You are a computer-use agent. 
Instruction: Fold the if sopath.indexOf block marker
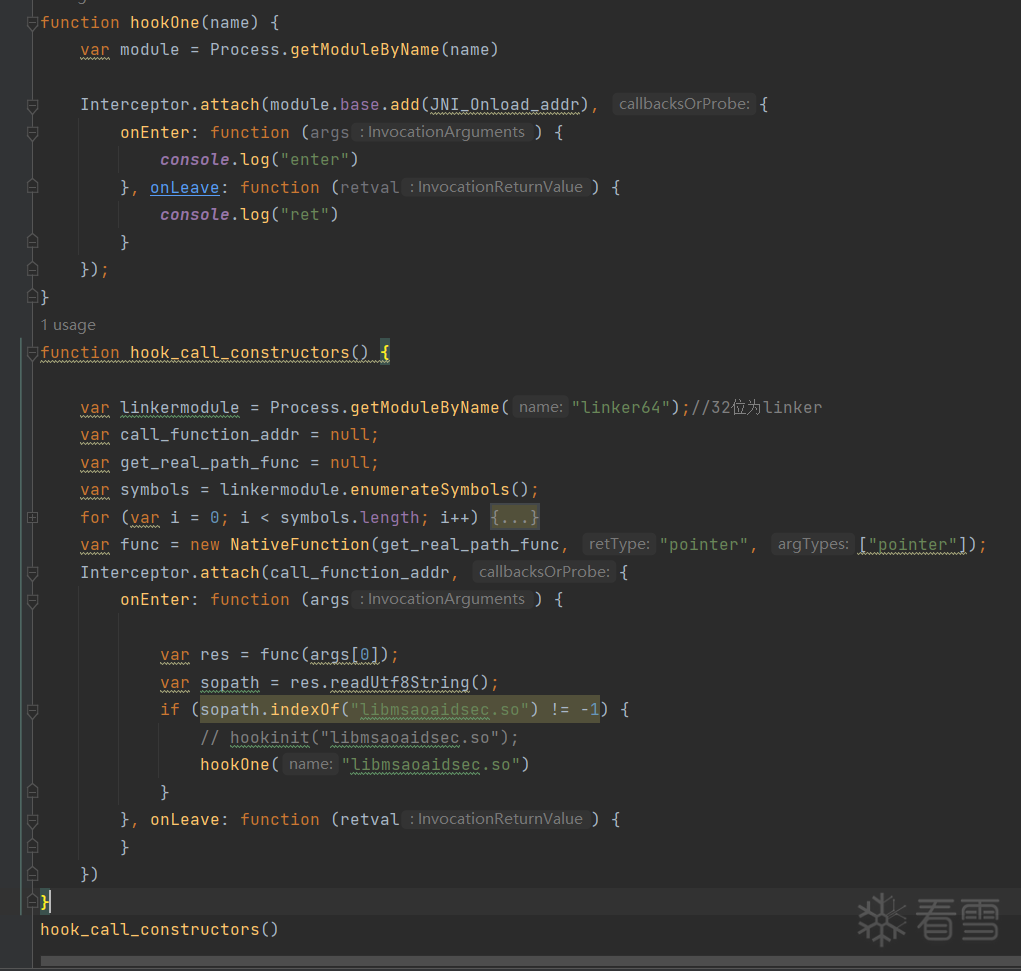tap(33, 711)
